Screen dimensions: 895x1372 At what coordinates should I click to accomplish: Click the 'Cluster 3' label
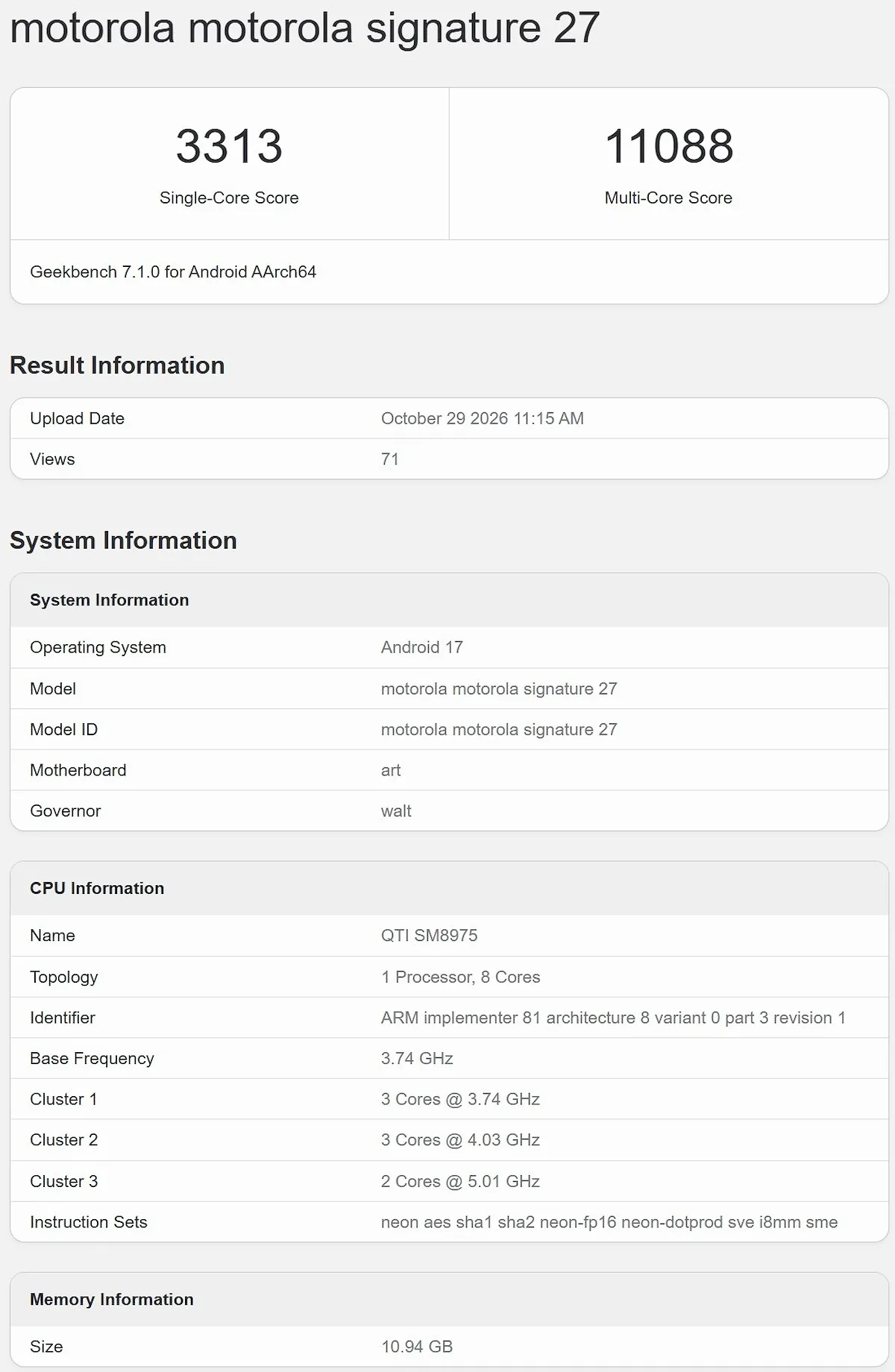coord(63,1181)
